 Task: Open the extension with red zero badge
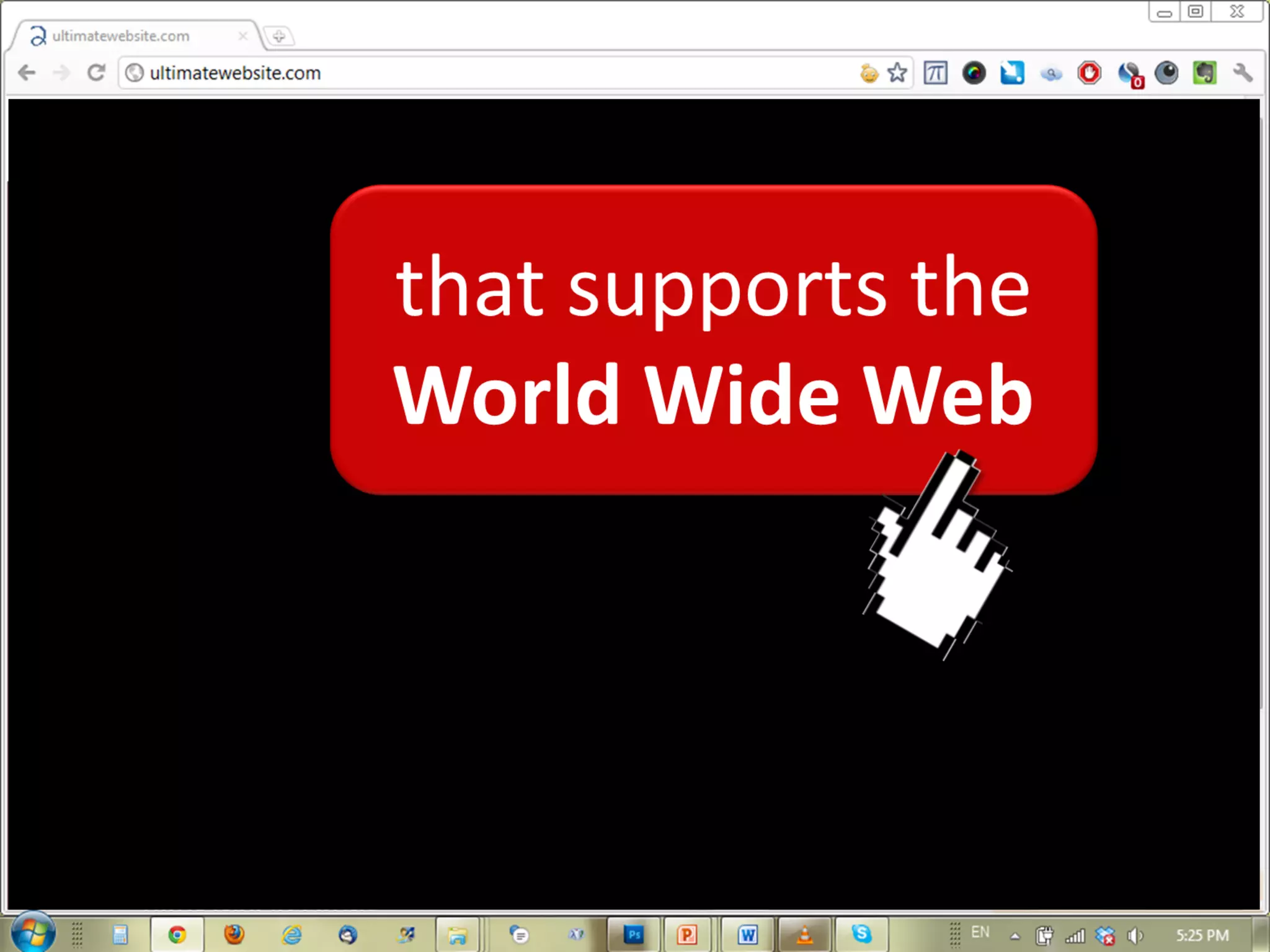click(x=1129, y=74)
